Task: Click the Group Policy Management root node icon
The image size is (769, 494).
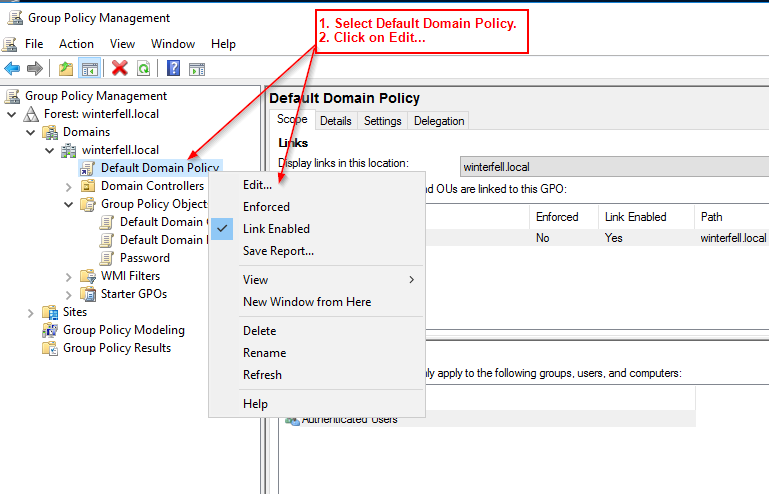Action: [12, 96]
